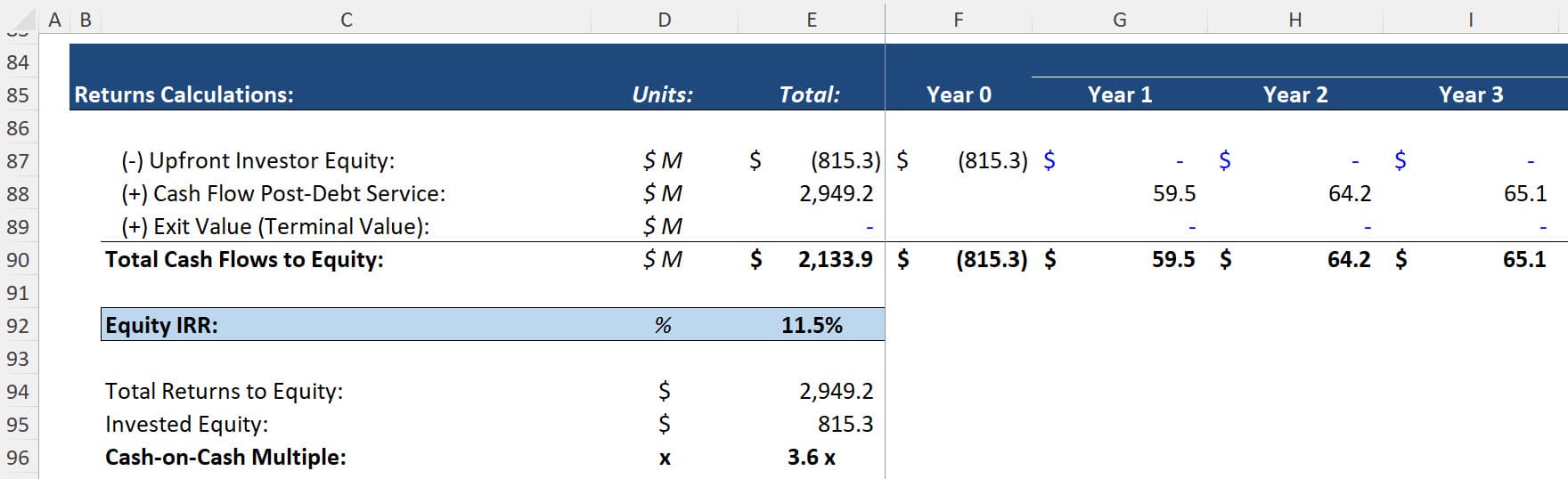1568x479 pixels.
Task: Click the 'Year 2' column heading
Action: tap(1295, 94)
